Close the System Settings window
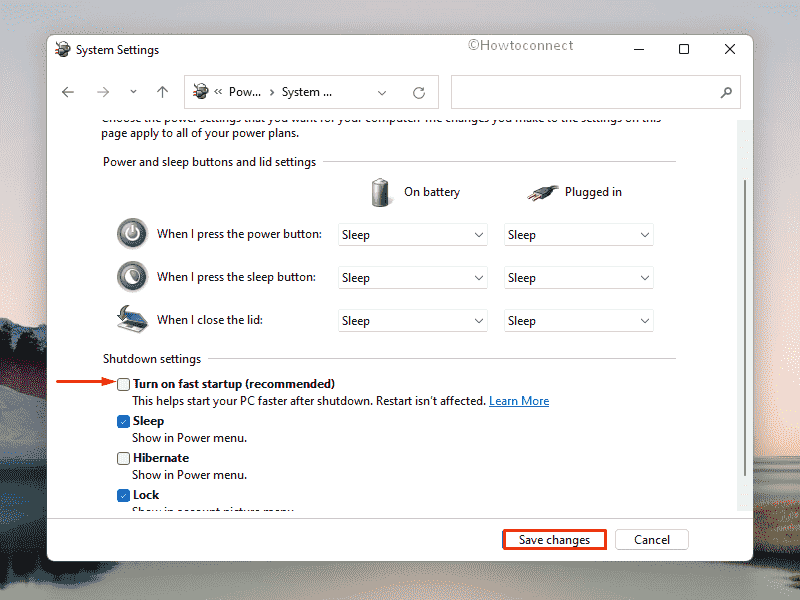The width and height of the screenshot is (800, 600). coord(730,49)
